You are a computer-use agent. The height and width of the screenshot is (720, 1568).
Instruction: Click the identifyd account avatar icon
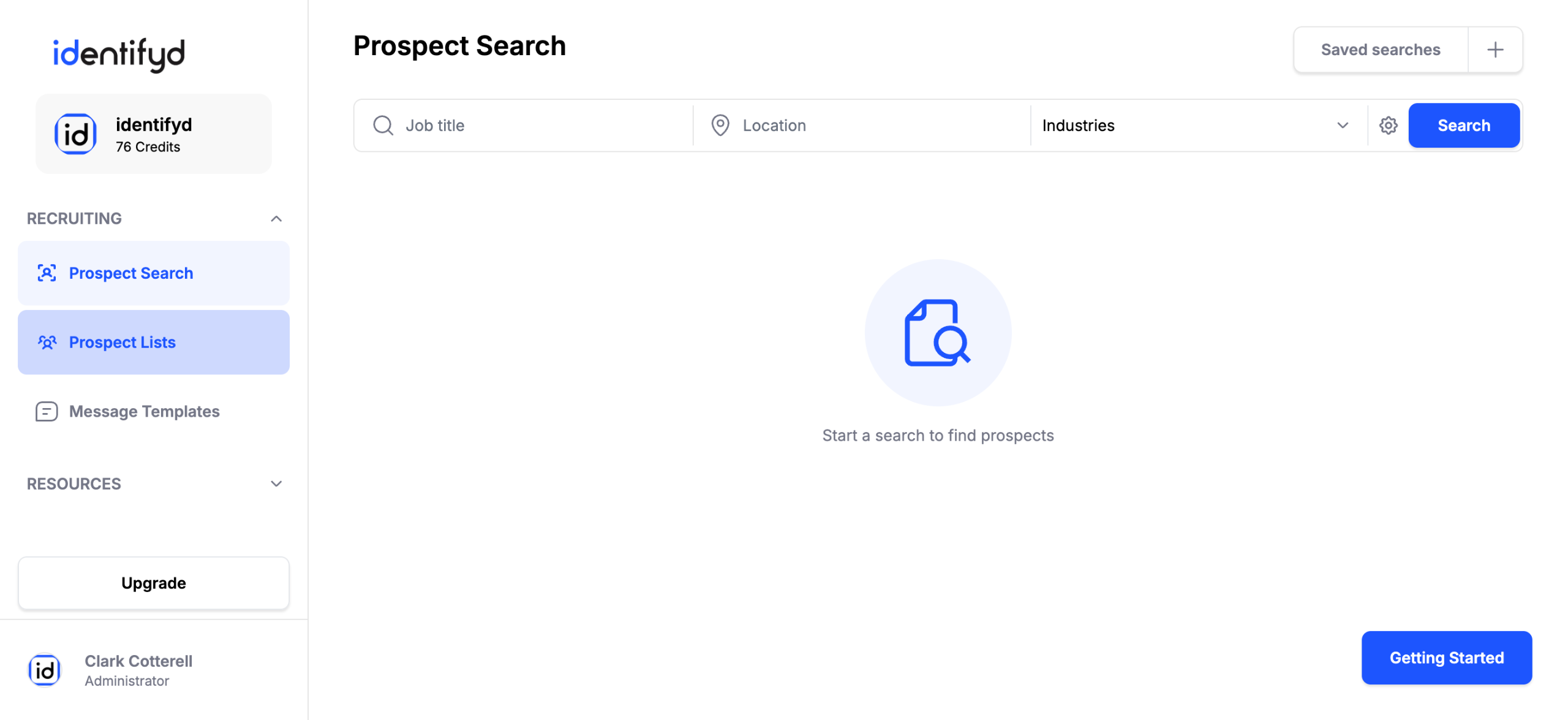[x=75, y=134]
